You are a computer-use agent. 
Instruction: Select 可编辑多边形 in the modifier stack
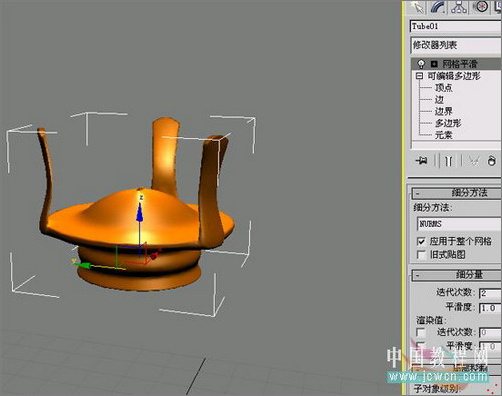[x=454, y=76]
